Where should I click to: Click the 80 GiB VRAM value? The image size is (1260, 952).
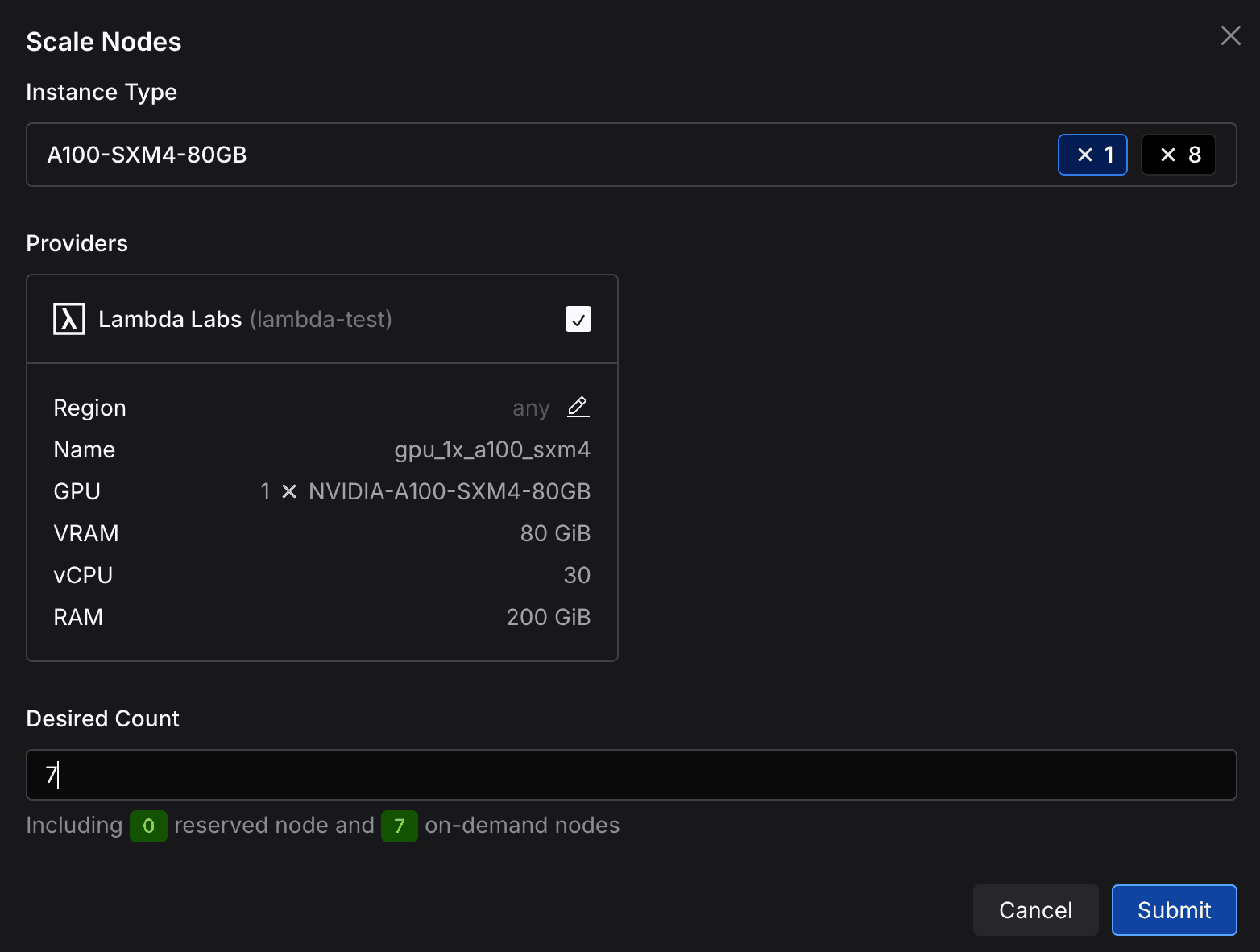pyautogui.click(x=555, y=533)
